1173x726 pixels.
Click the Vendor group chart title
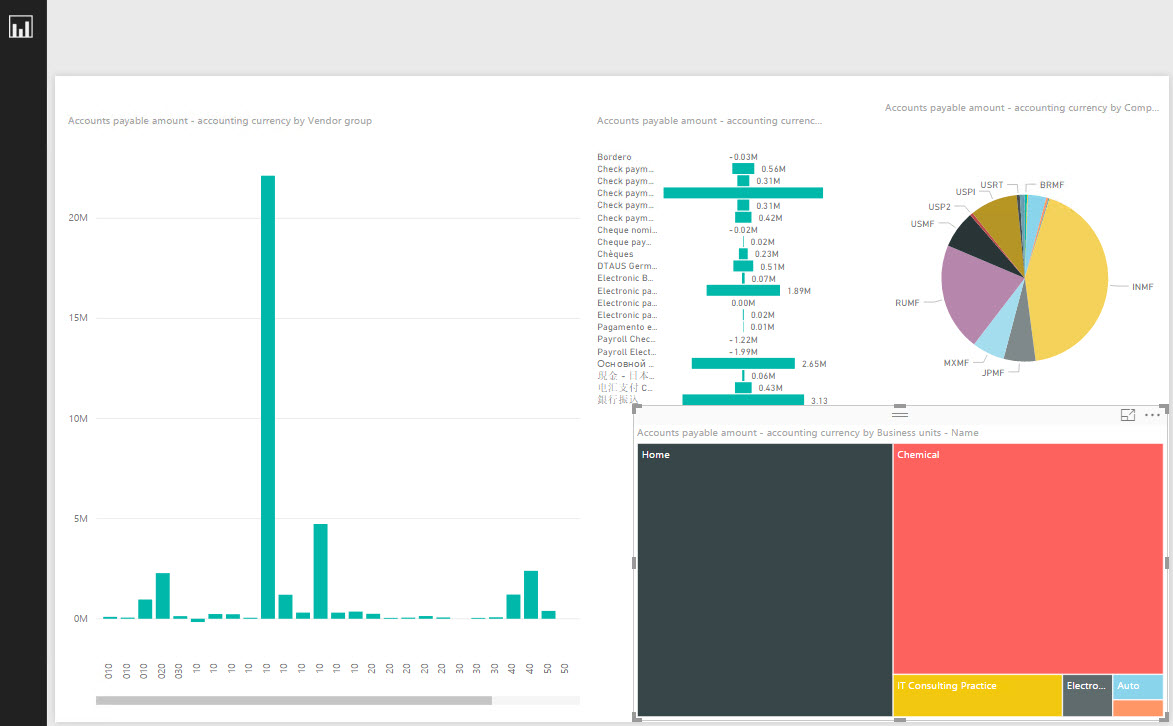point(220,121)
